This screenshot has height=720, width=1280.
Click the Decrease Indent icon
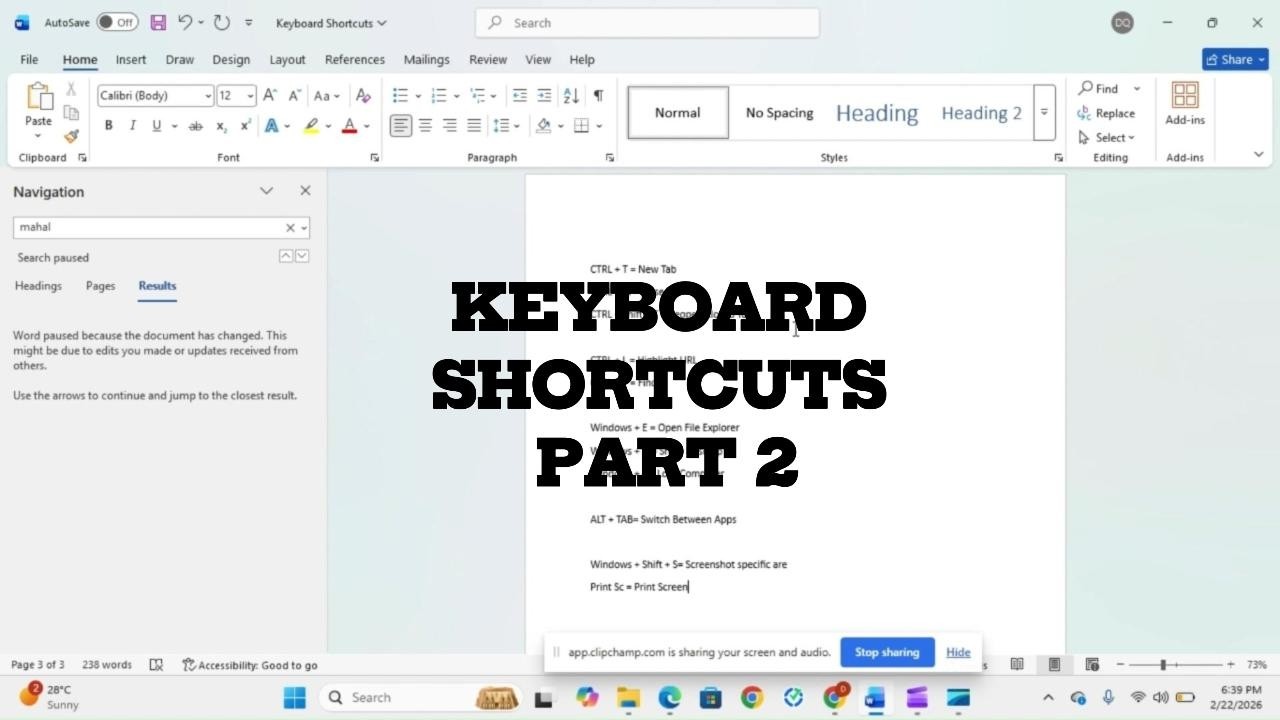click(x=520, y=95)
